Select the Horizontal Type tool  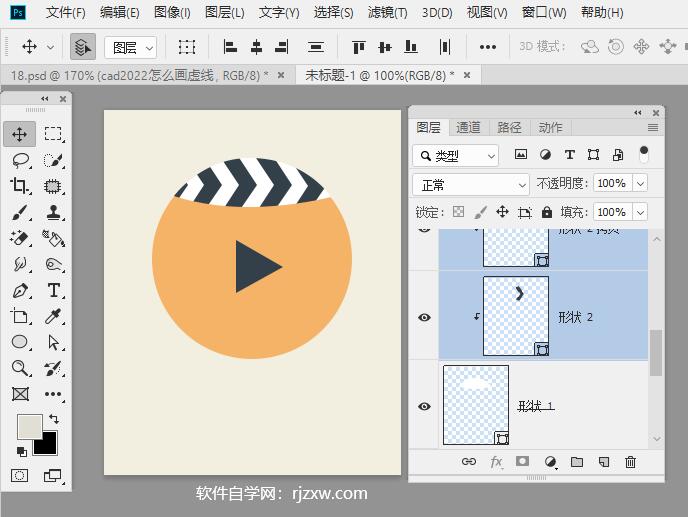tap(53, 291)
